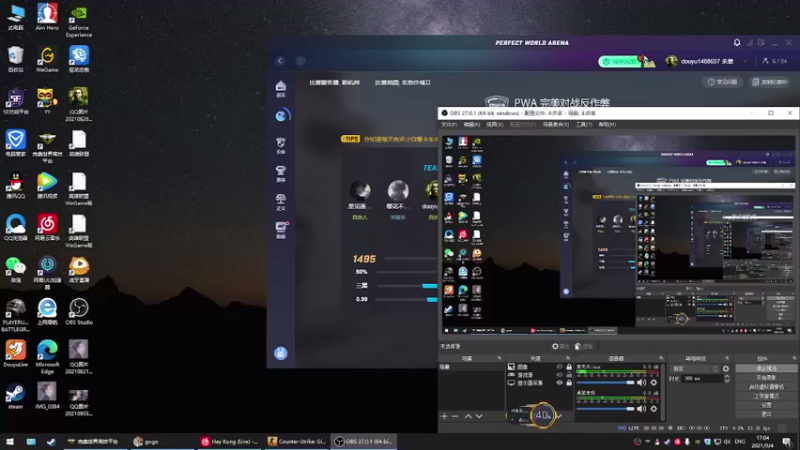Screen dimensions: 800x450
Task: Expand the douyu1488657 account dropdown
Action: click(x=745, y=61)
